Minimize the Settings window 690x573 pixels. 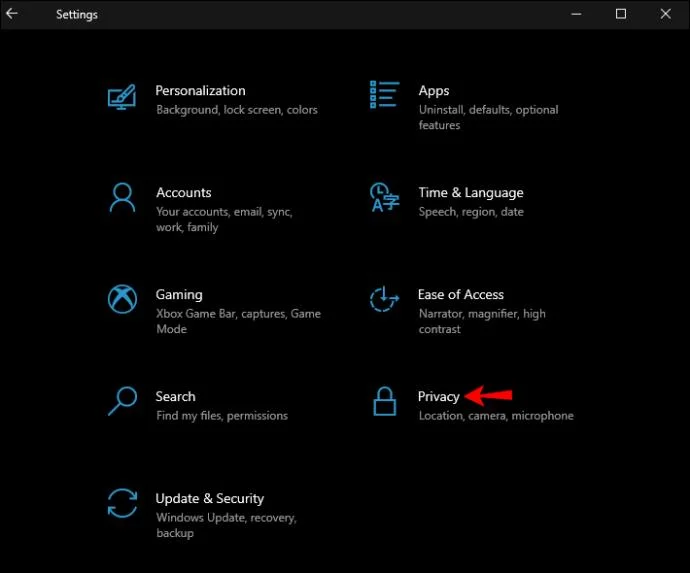pyautogui.click(x=576, y=14)
